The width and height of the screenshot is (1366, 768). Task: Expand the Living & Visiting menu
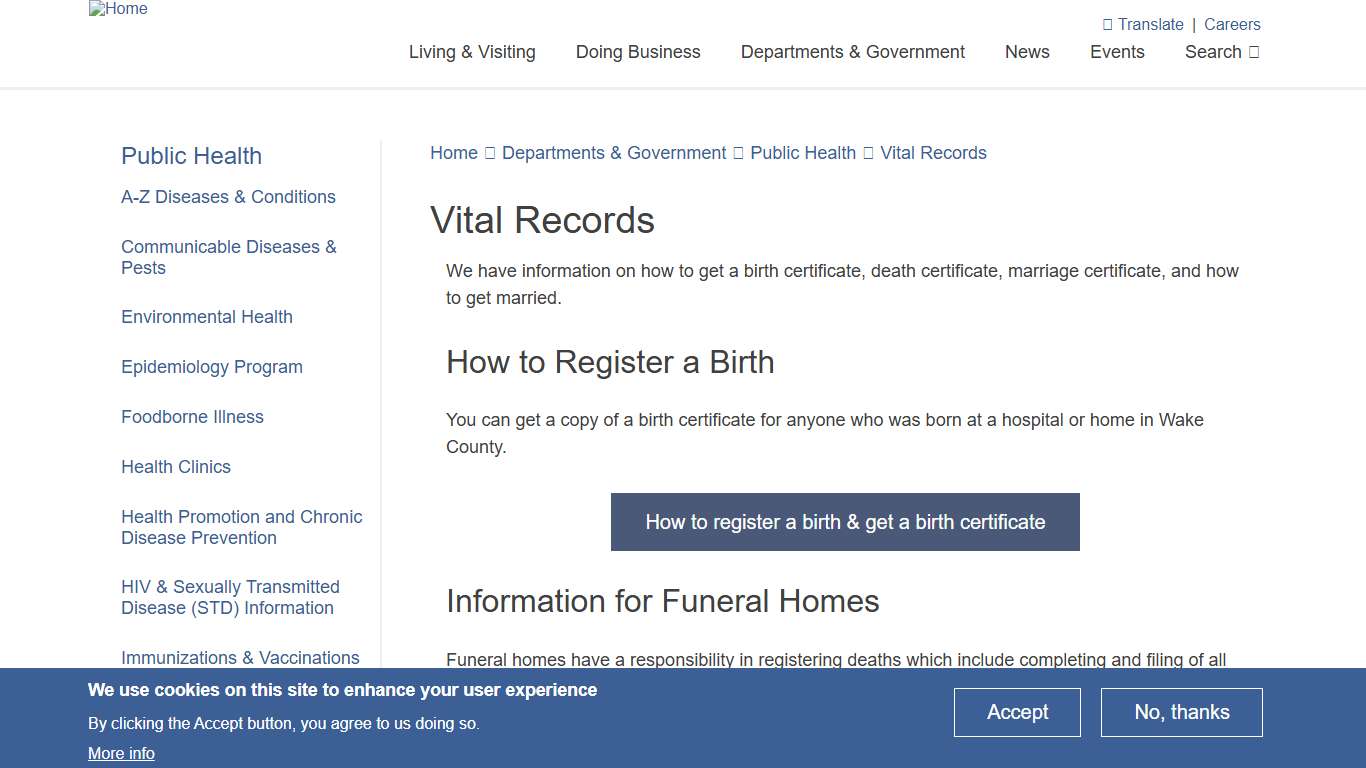point(471,52)
